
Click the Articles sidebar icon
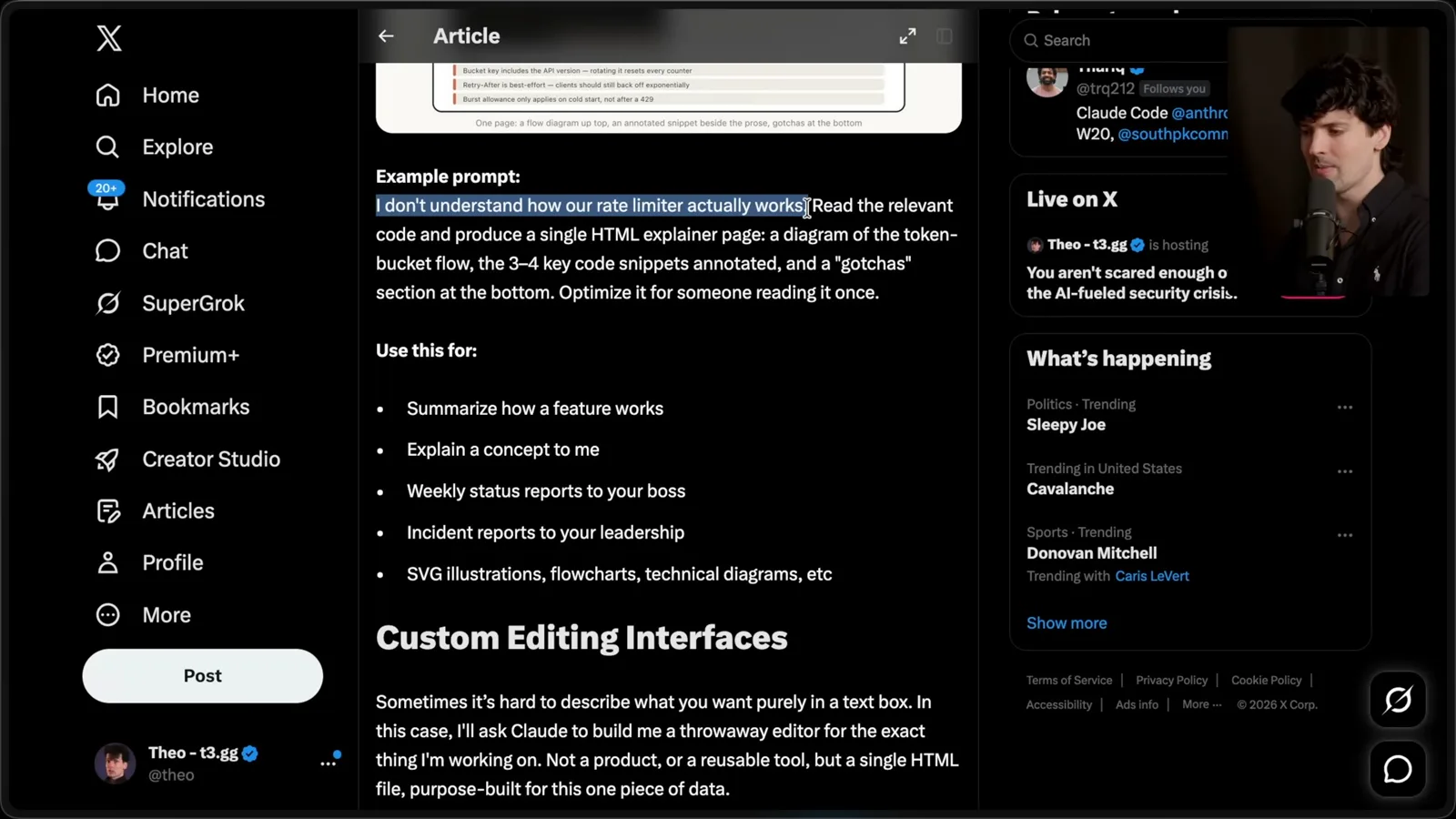click(107, 511)
